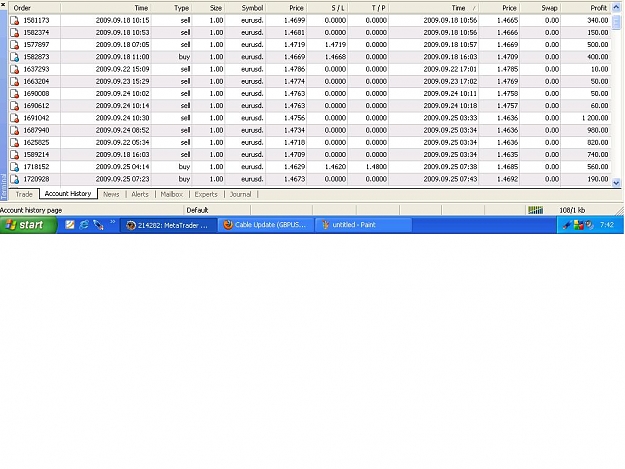This screenshot has height=469, width=625.
Task: Expand the quick launch chevron
Action: [x=112, y=222]
